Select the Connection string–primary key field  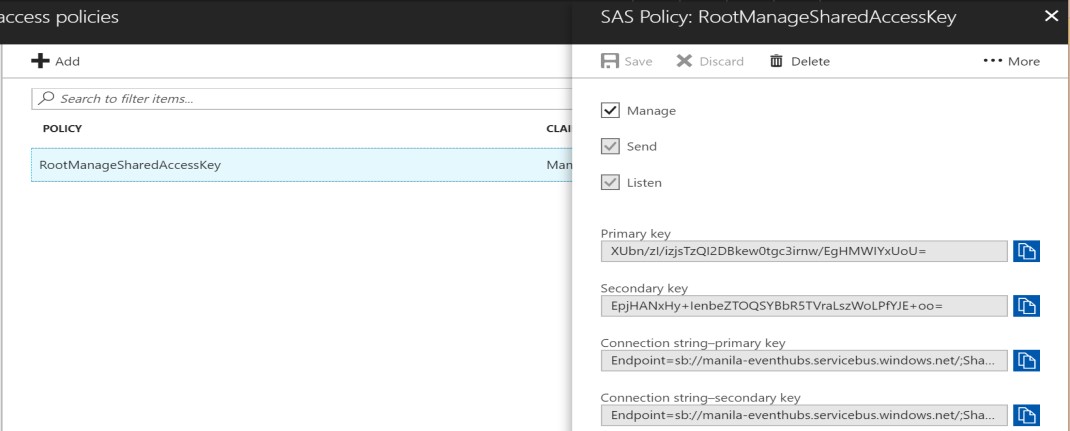(800, 360)
